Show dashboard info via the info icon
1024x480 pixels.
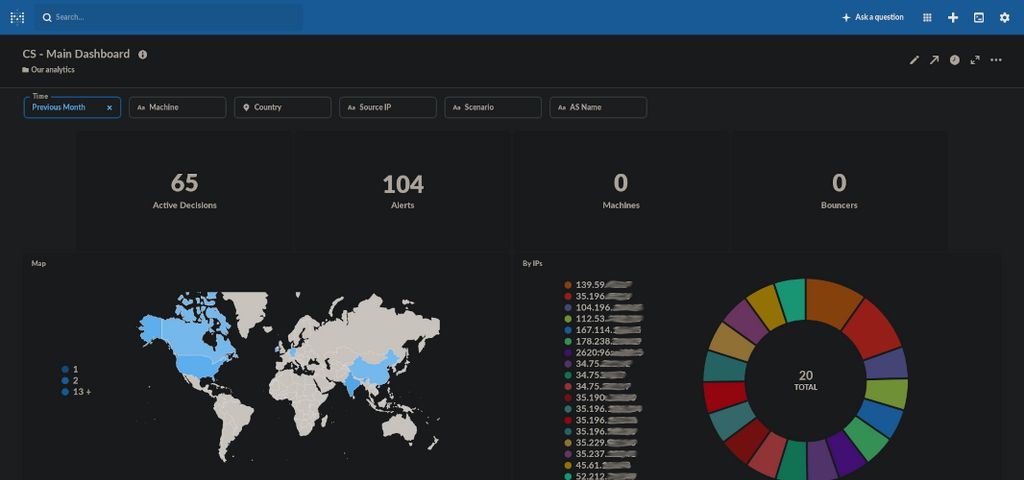(142, 55)
